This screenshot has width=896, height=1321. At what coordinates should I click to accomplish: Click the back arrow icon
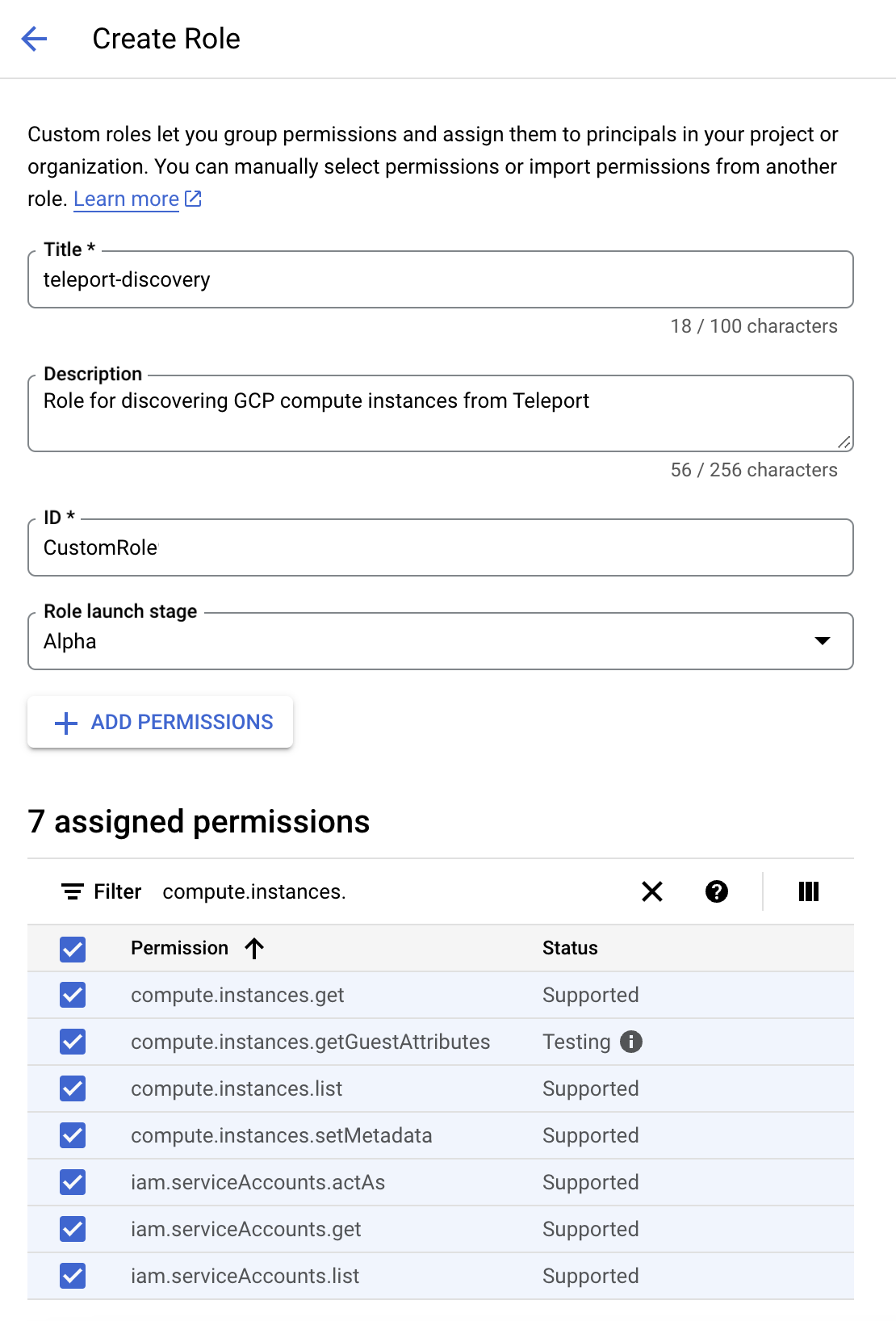34,39
